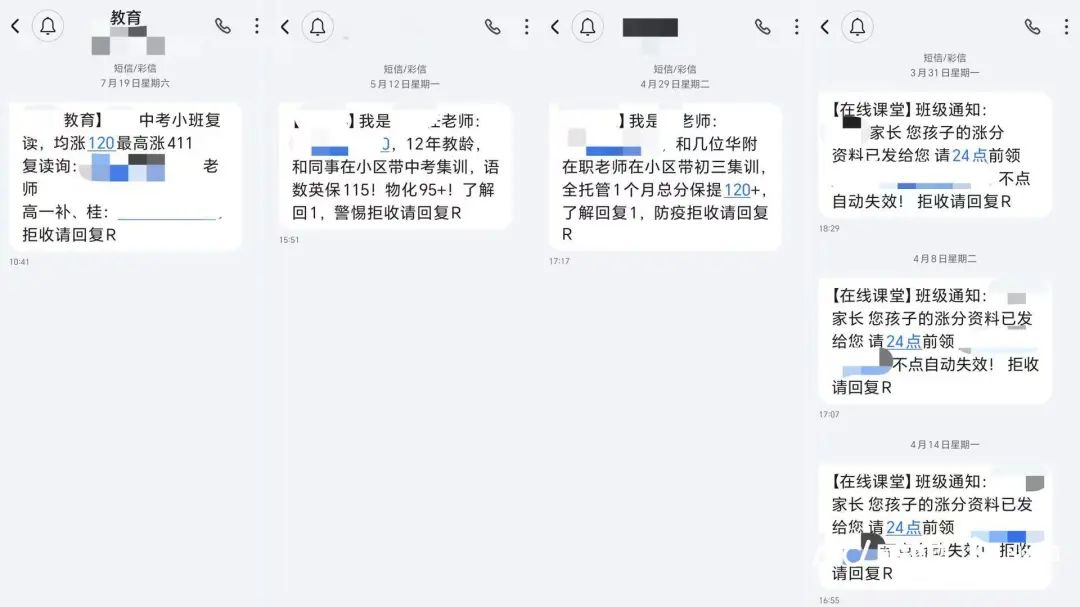This screenshot has height=607, width=1080.
Task: Open overflow menu in 4月29日 conversation
Action: (797, 27)
